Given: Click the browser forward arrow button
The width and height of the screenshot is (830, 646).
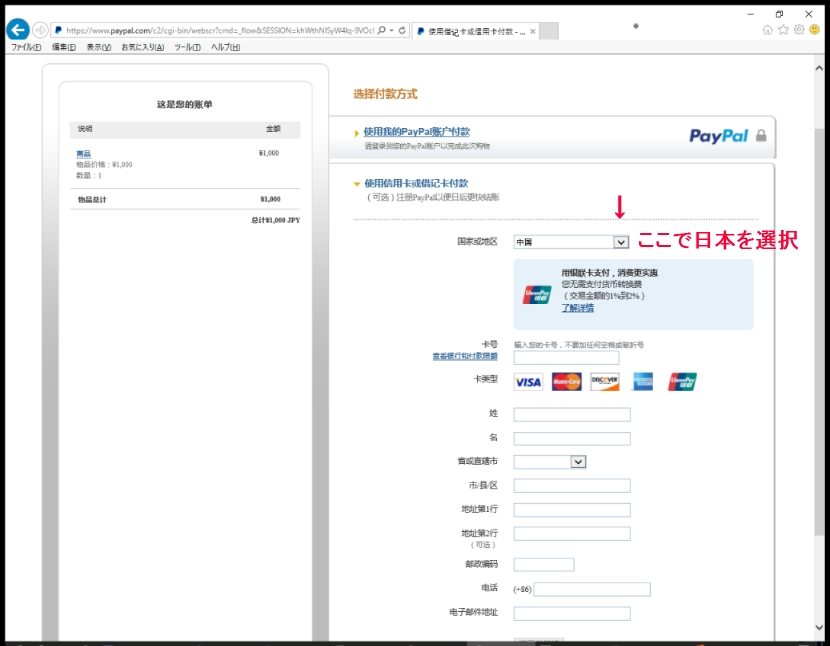Looking at the screenshot, I should [x=40, y=30].
